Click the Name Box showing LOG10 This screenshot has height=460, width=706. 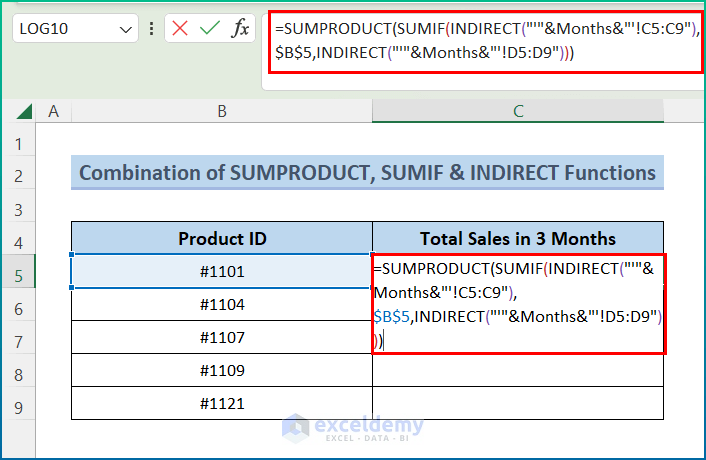point(65,30)
